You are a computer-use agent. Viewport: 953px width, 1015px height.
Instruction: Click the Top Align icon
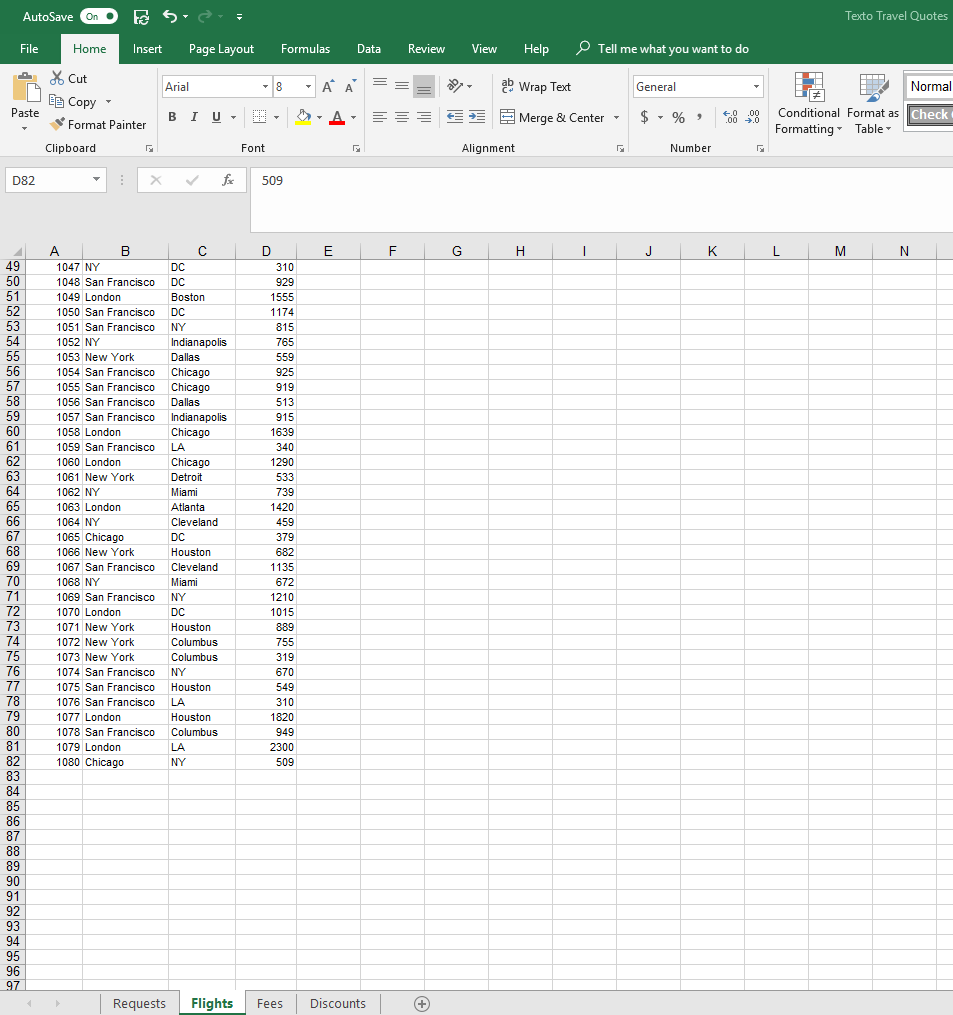(x=380, y=84)
